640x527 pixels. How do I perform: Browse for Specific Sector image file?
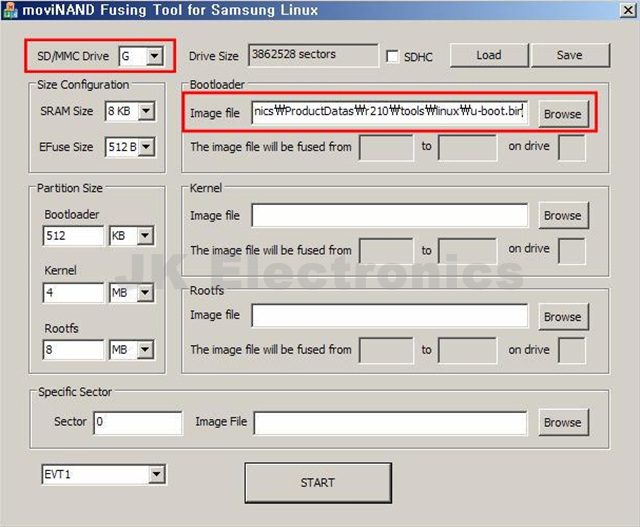[x=563, y=422]
